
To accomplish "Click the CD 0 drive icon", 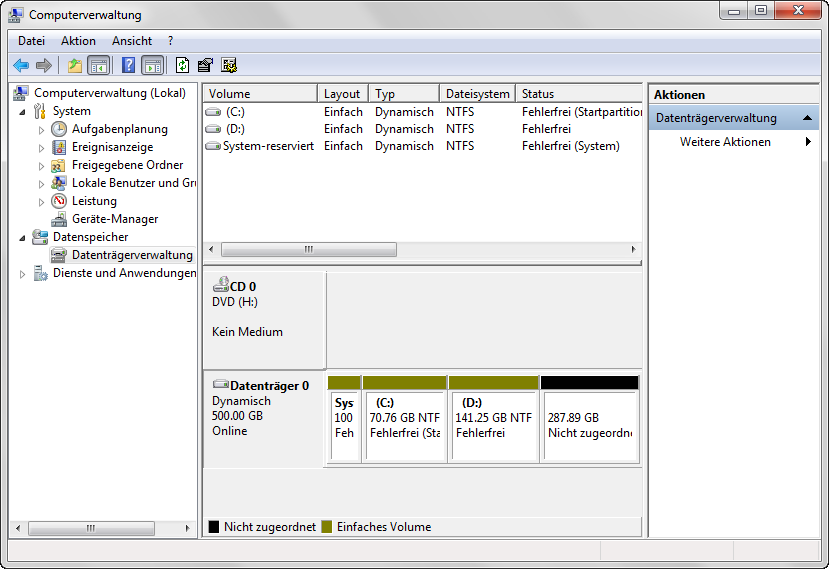I will coord(221,284).
